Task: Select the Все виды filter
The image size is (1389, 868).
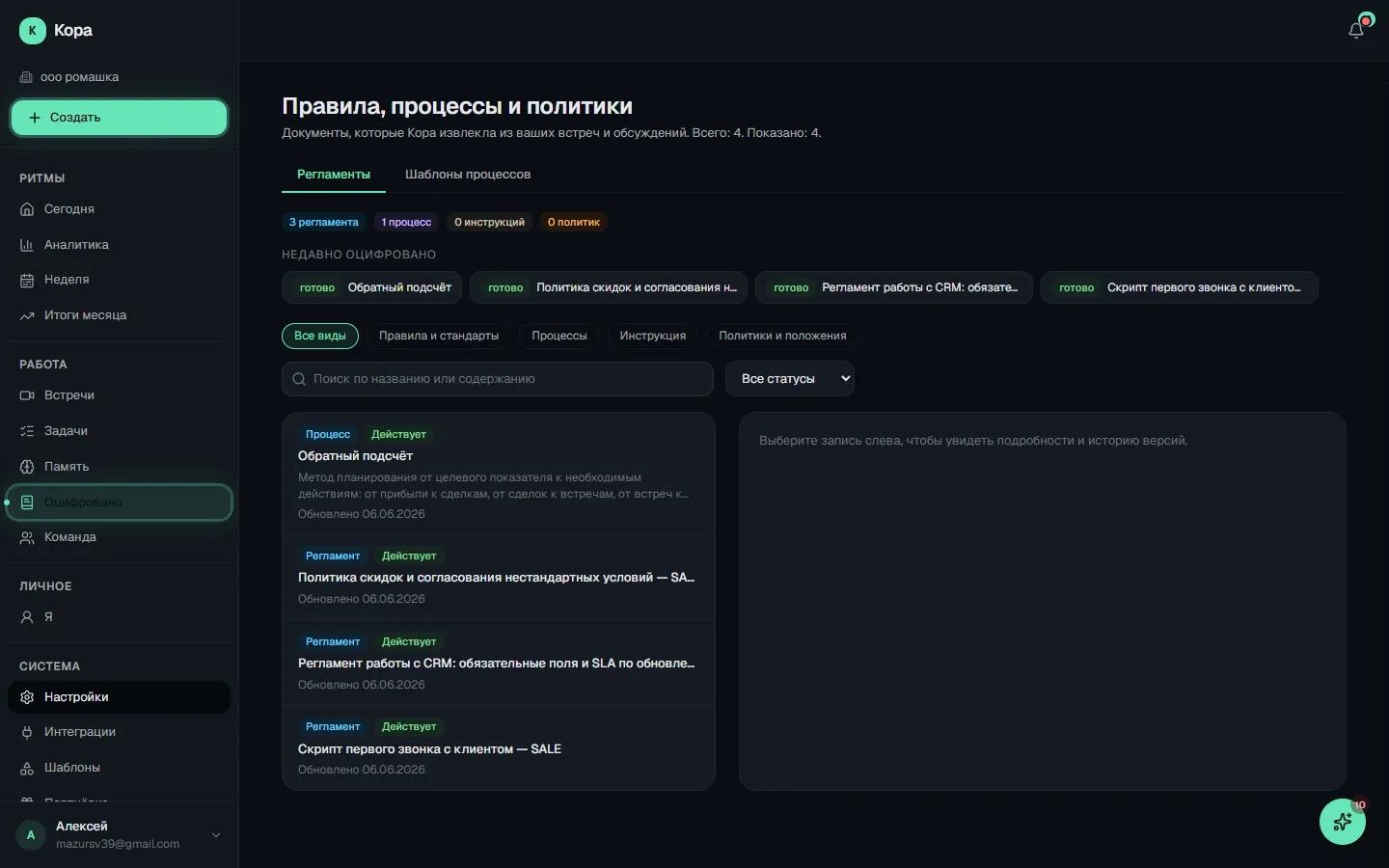Action: pyautogui.click(x=320, y=336)
